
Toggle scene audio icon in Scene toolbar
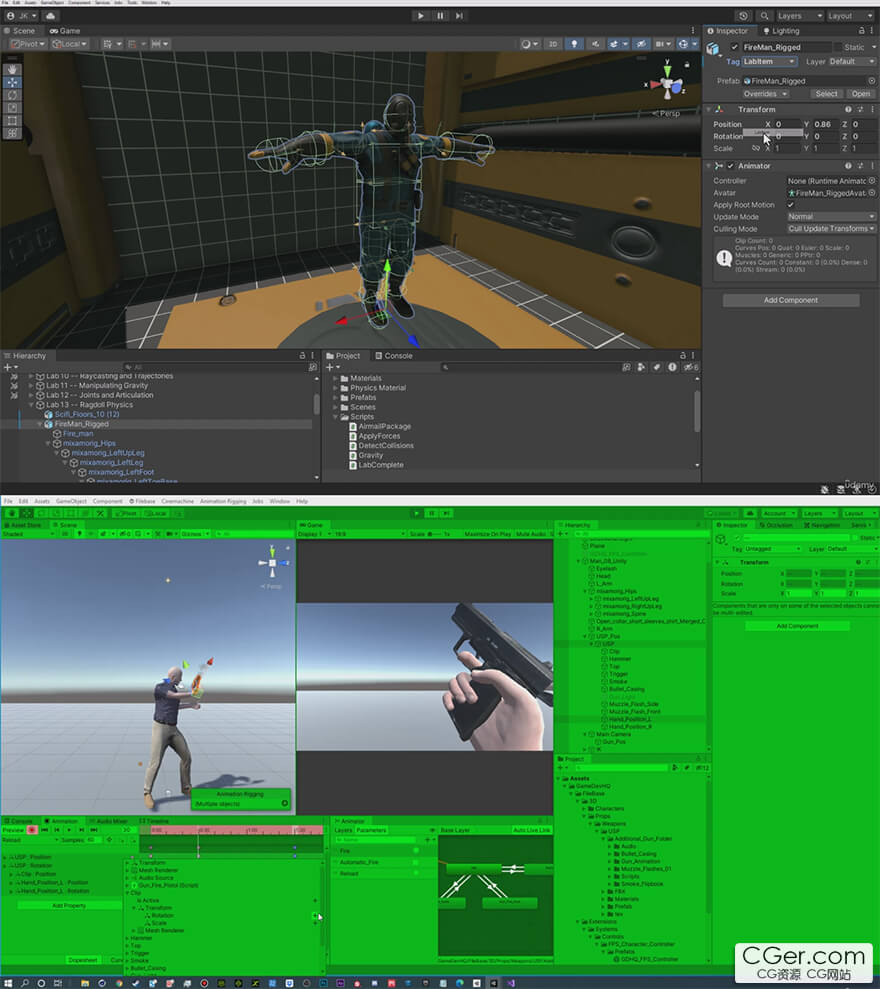tap(595, 44)
